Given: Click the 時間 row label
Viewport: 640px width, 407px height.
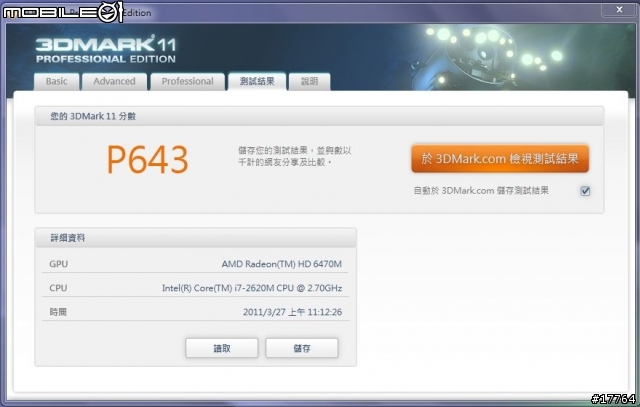Looking at the screenshot, I should coord(58,312).
